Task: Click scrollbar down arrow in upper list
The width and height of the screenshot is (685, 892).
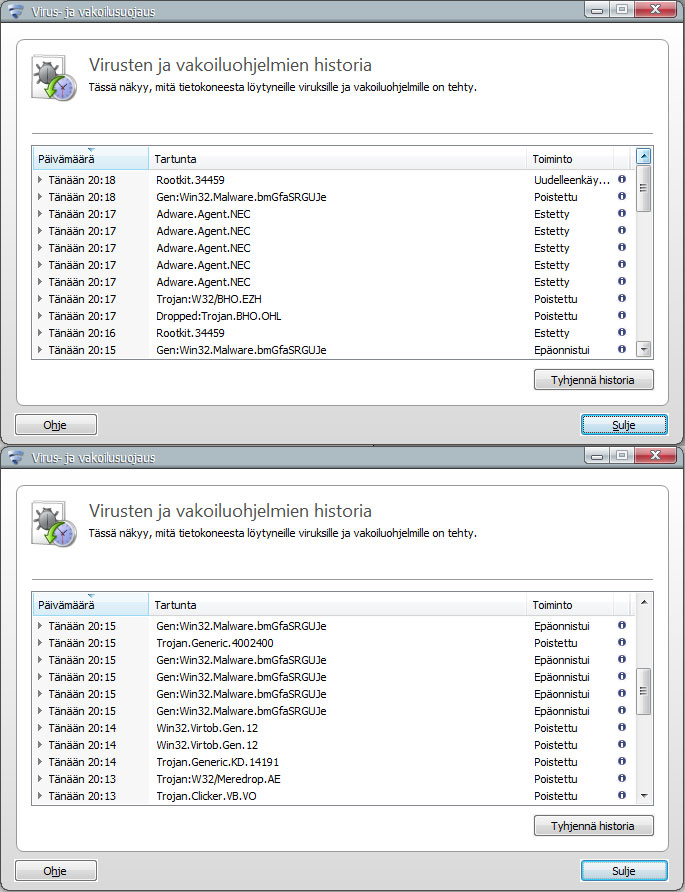Action: [643, 350]
